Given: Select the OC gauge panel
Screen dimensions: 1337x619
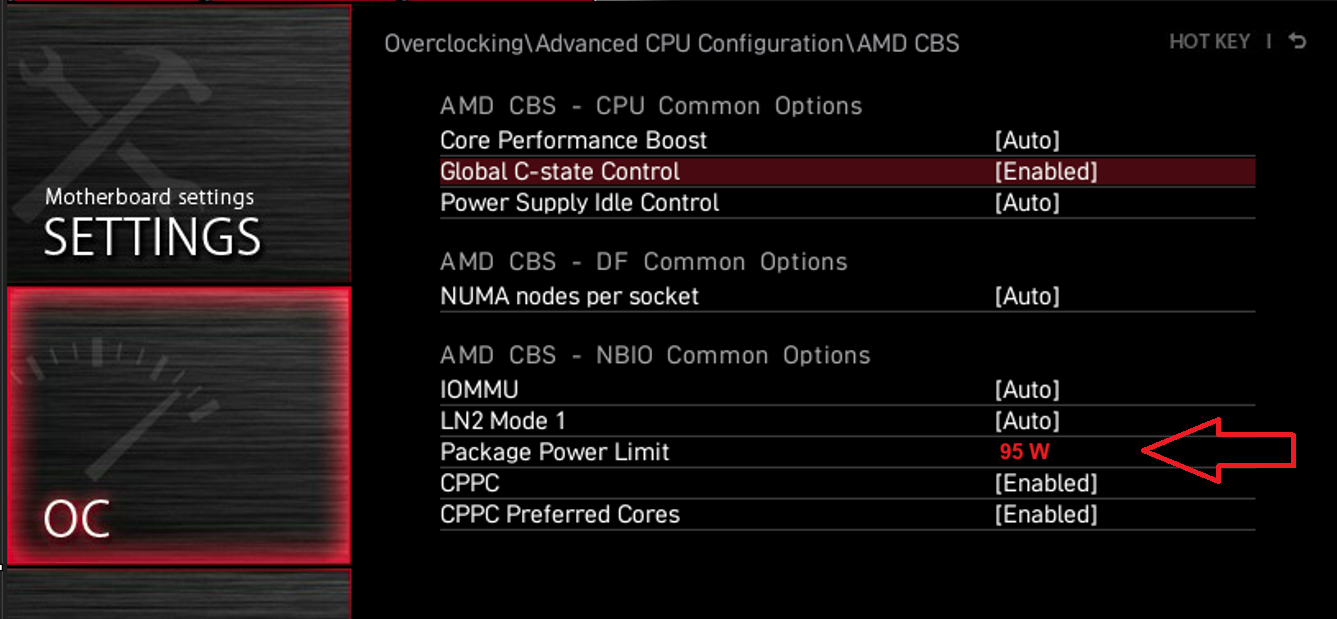Looking at the screenshot, I should click(x=178, y=425).
